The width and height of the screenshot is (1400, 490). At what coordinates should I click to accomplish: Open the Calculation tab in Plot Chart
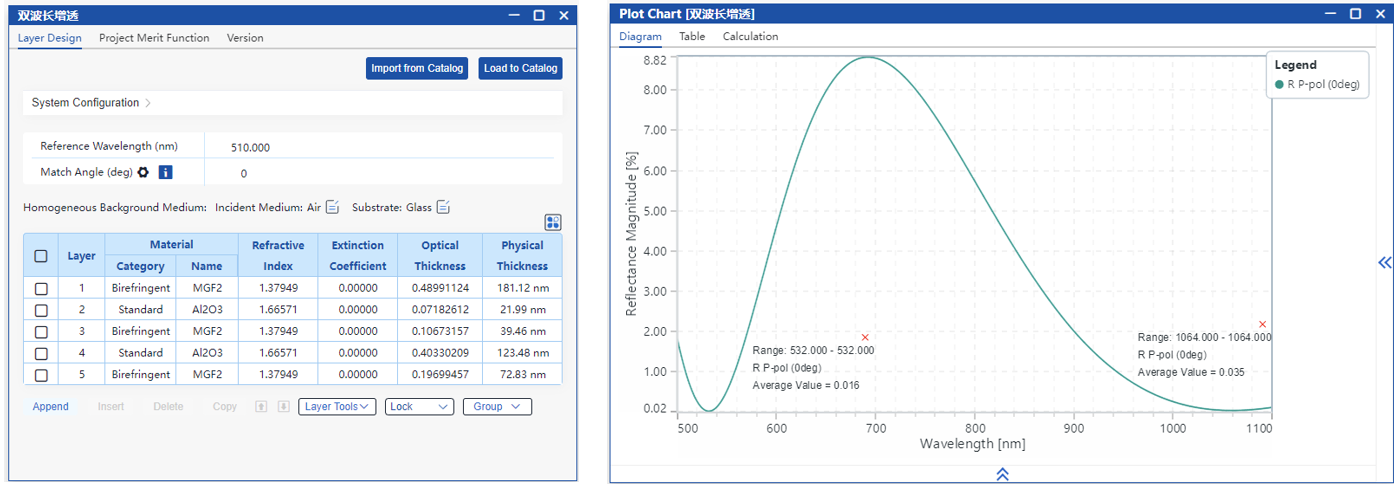(750, 36)
